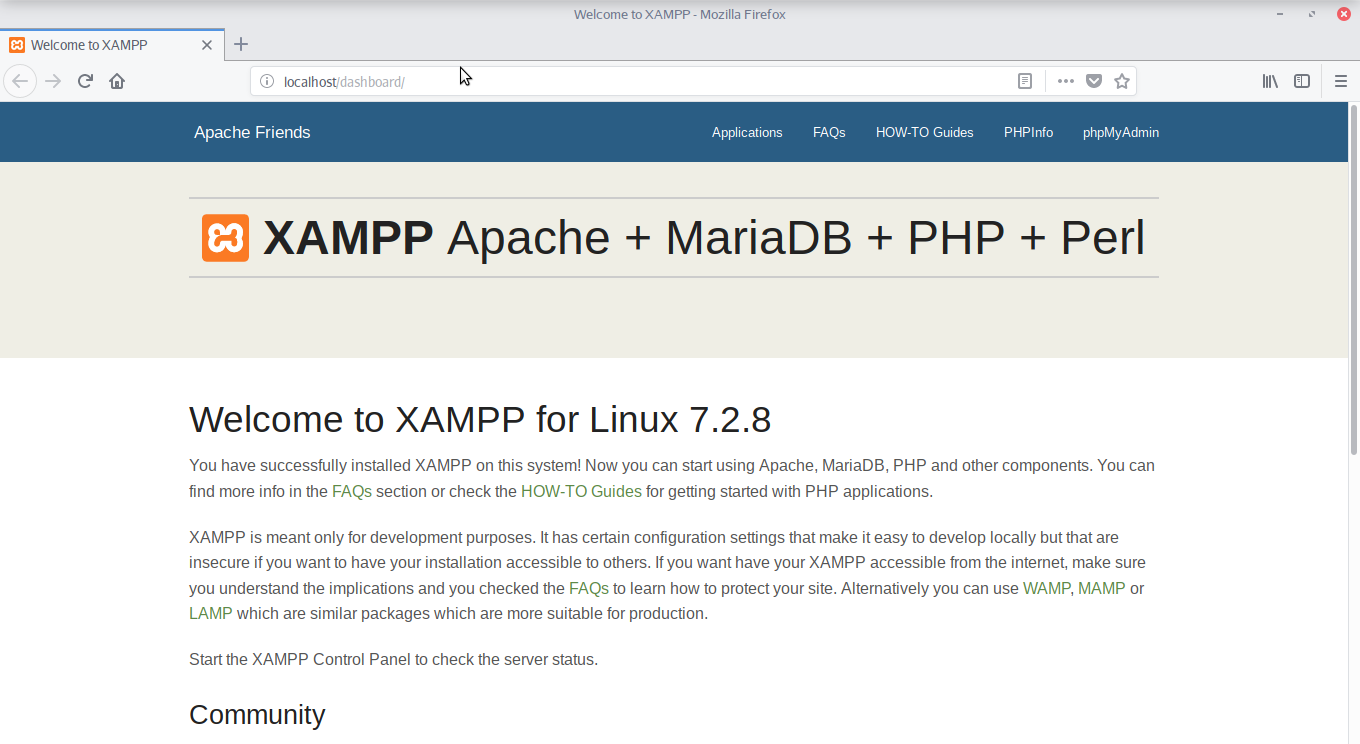Show sidebars icon

[x=1302, y=81]
